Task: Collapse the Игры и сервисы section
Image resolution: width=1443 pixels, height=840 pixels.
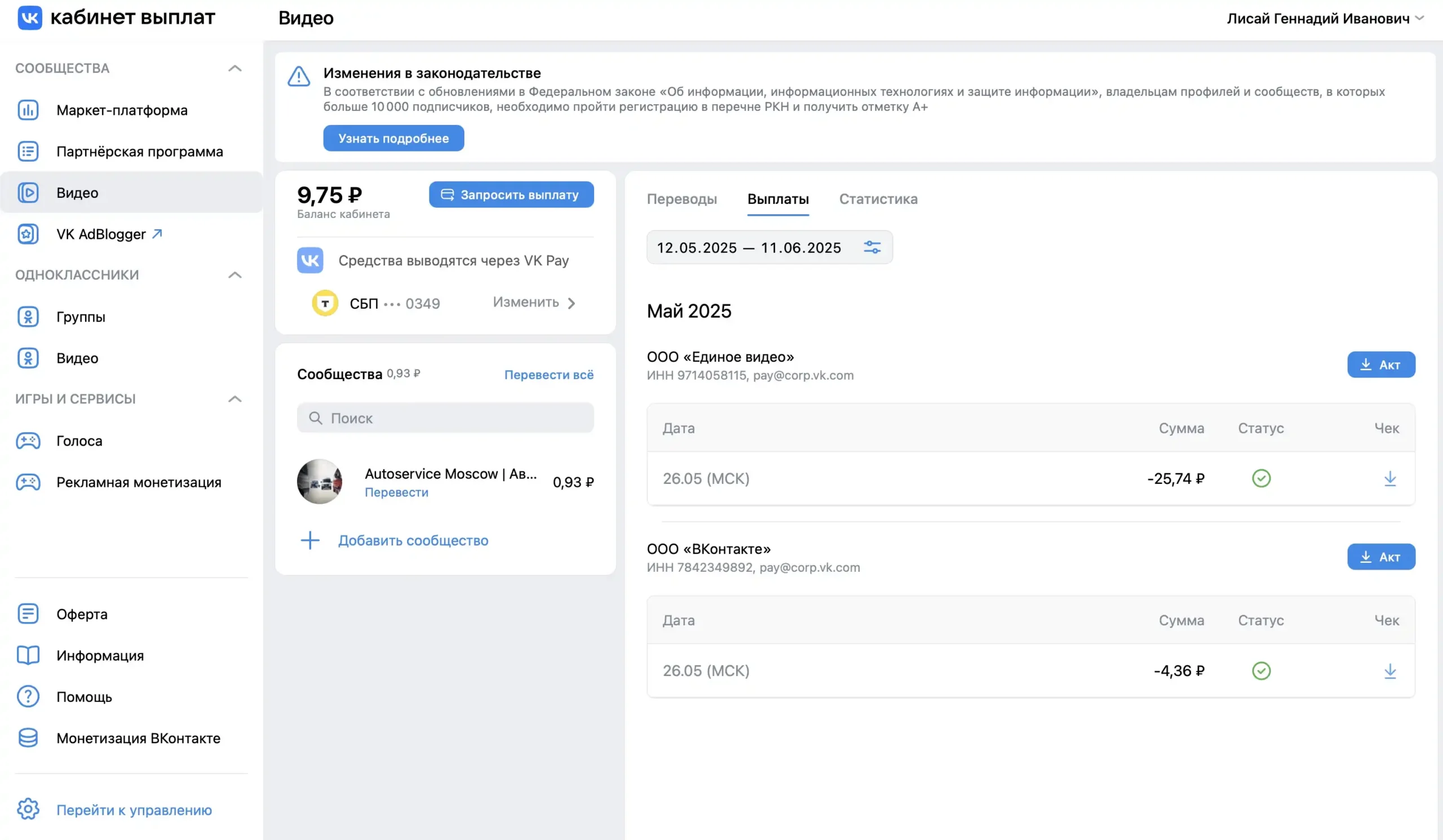Action: point(235,399)
